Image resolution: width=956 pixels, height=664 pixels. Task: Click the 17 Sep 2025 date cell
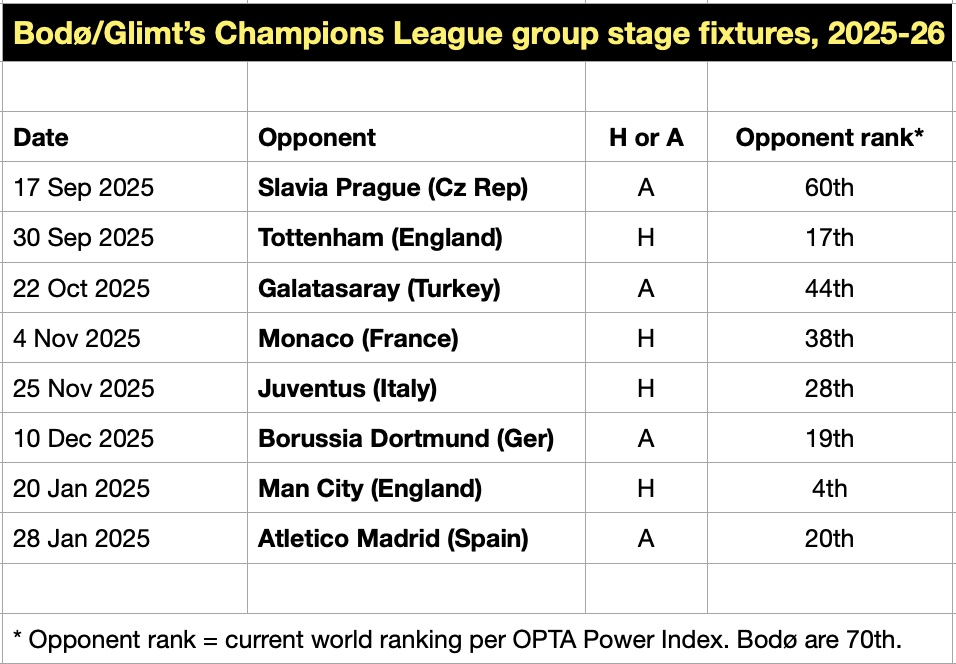84,188
